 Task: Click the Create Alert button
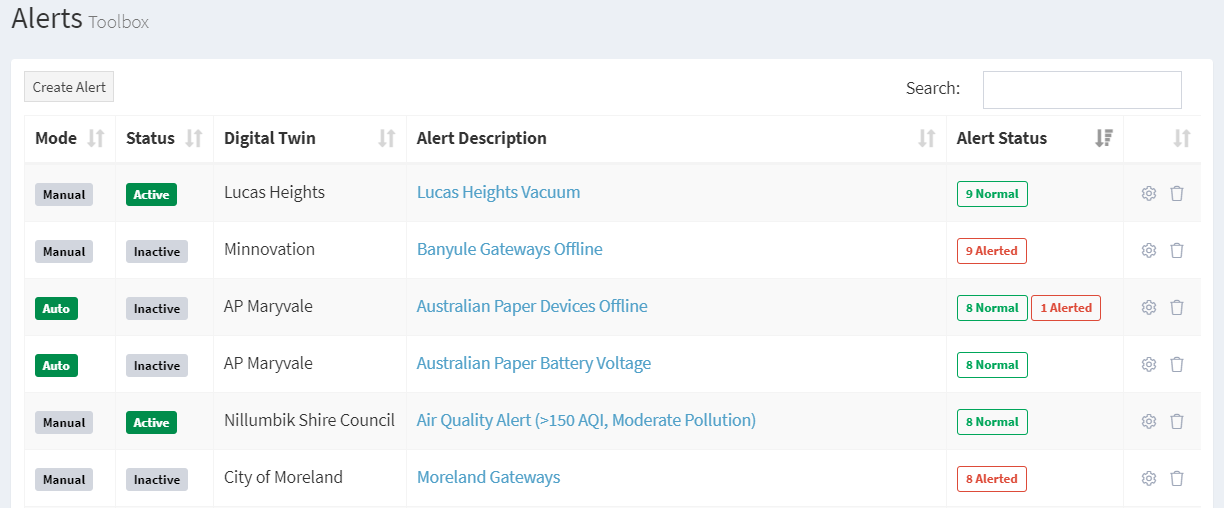pos(69,87)
